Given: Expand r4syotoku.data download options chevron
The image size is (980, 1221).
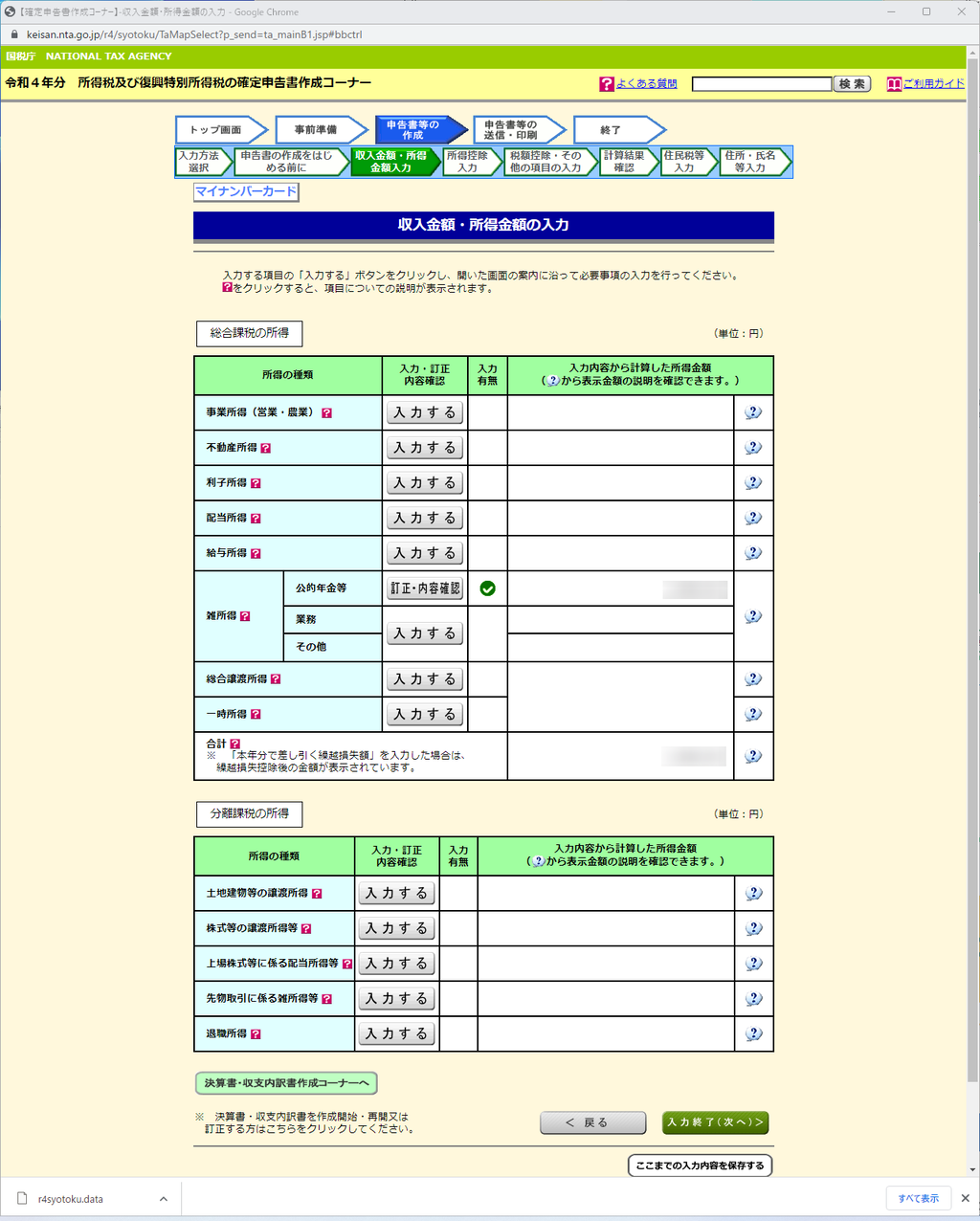Looking at the screenshot, I should pos(164,1199).
